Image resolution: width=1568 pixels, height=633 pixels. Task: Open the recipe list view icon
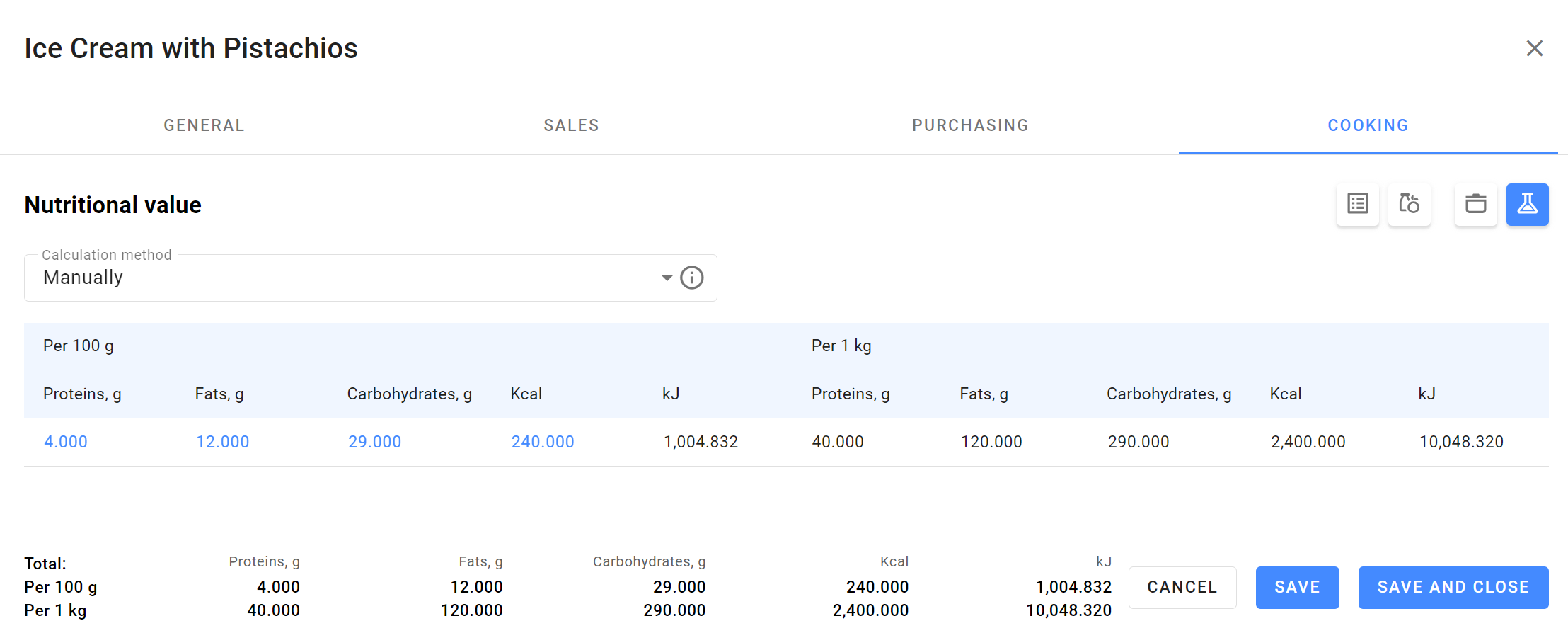tap(1357, 205)
